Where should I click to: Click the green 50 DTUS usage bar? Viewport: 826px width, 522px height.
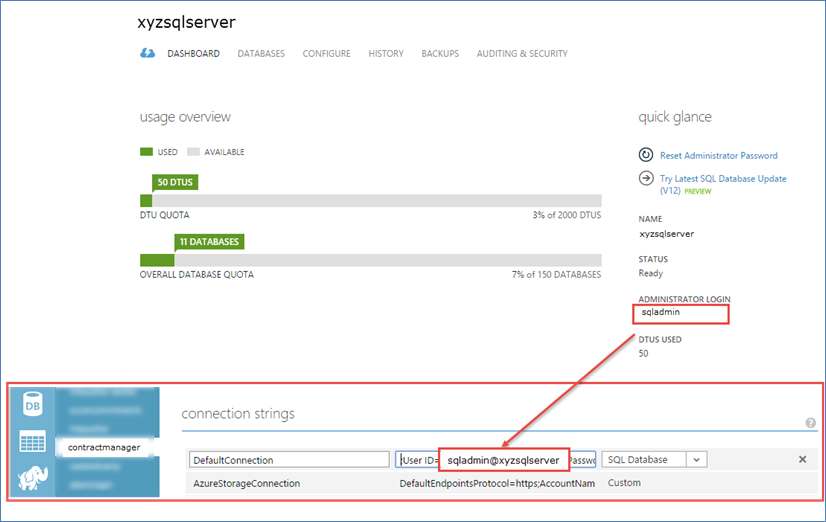pyautogui.click(x=146, y=201)
